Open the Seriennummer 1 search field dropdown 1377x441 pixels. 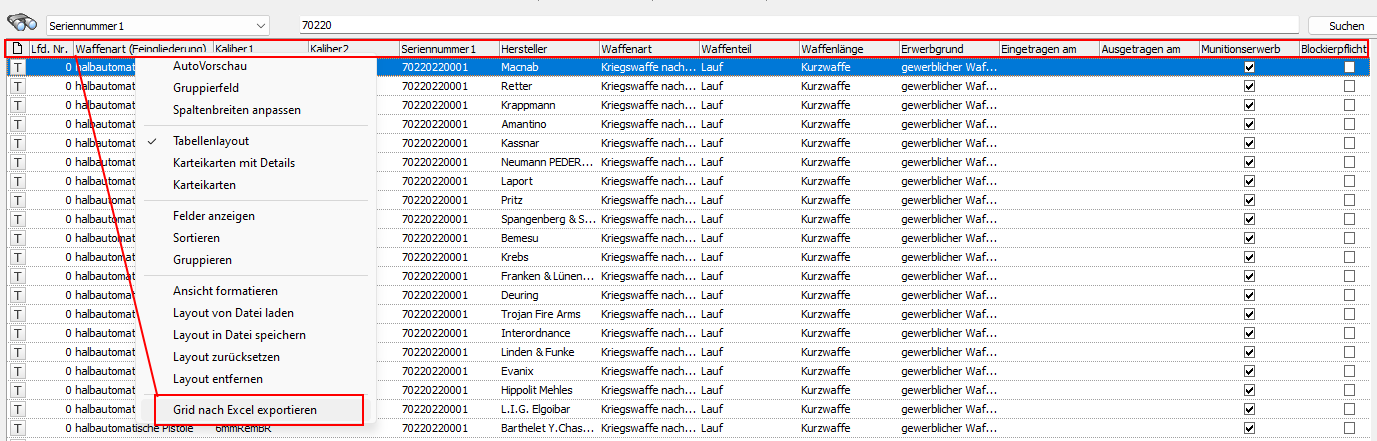pyautogui.click(x=261, y=25)
